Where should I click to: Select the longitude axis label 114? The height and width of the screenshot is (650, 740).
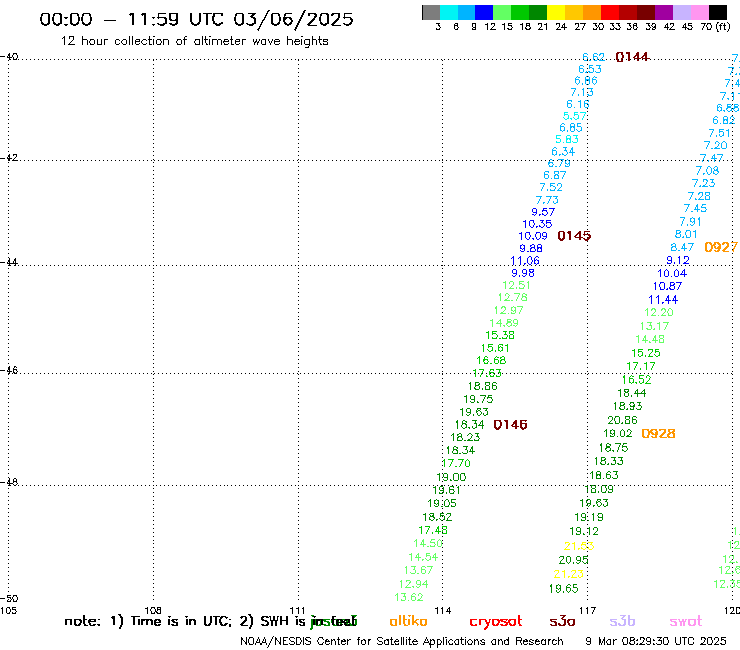(443, 610)
